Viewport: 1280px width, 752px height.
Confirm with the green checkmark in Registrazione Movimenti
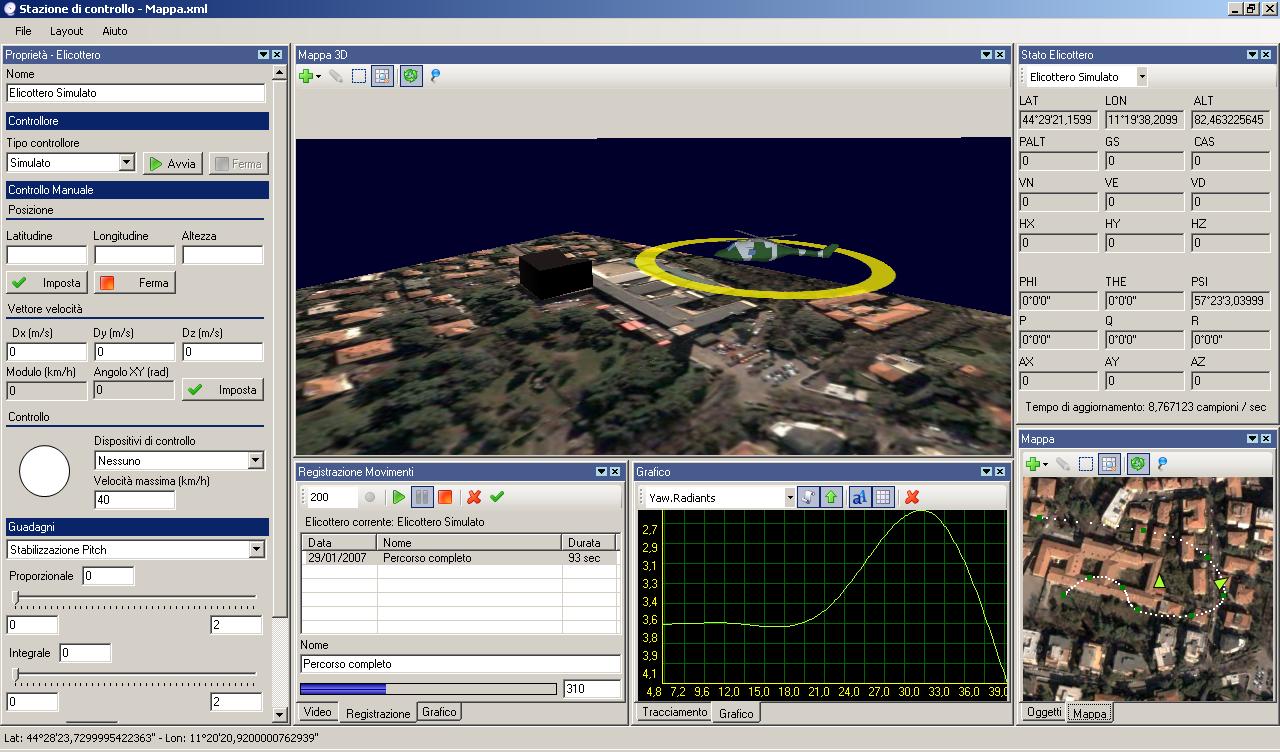click(497, 497)
